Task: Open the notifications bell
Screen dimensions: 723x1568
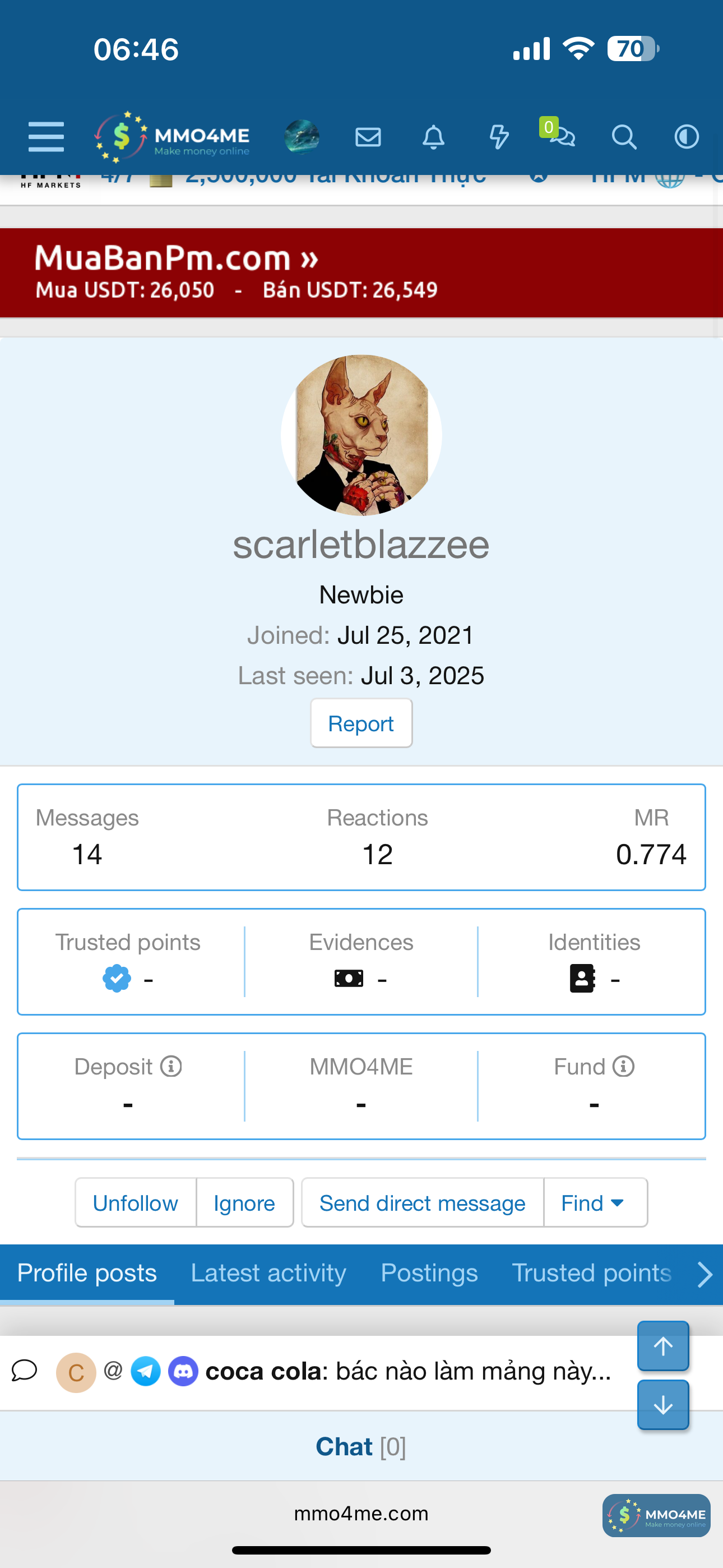Action: click(433, 137)
